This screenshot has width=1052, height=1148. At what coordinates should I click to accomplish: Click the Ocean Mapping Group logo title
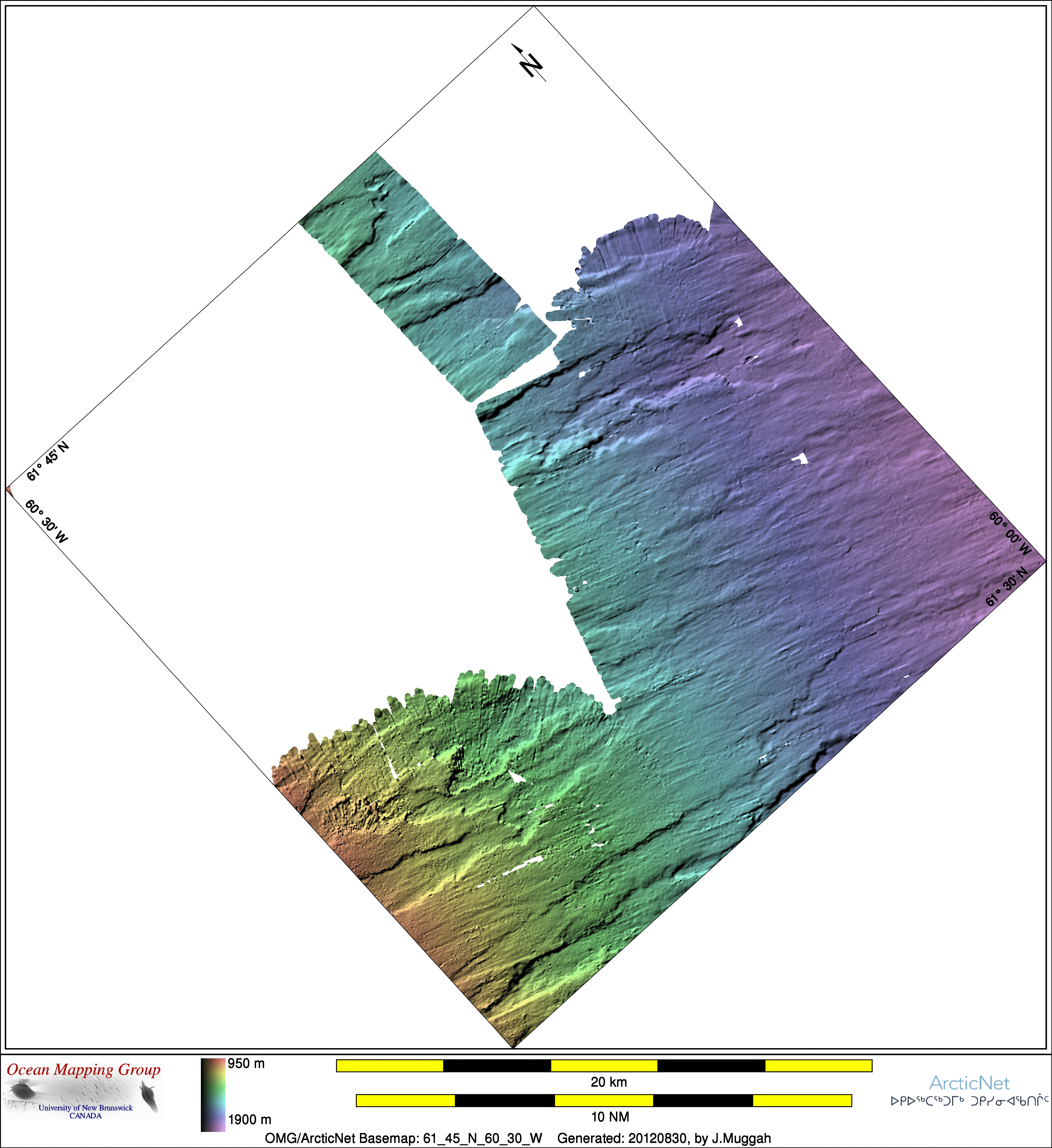click(84, 1070)
